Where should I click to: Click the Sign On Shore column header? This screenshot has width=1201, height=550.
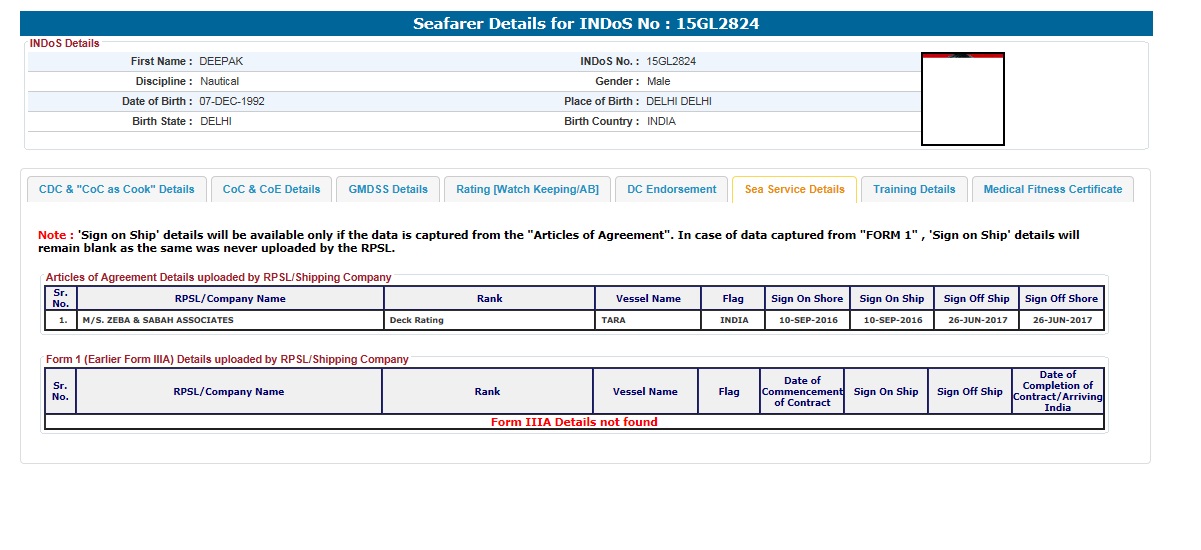coord(807,298)
